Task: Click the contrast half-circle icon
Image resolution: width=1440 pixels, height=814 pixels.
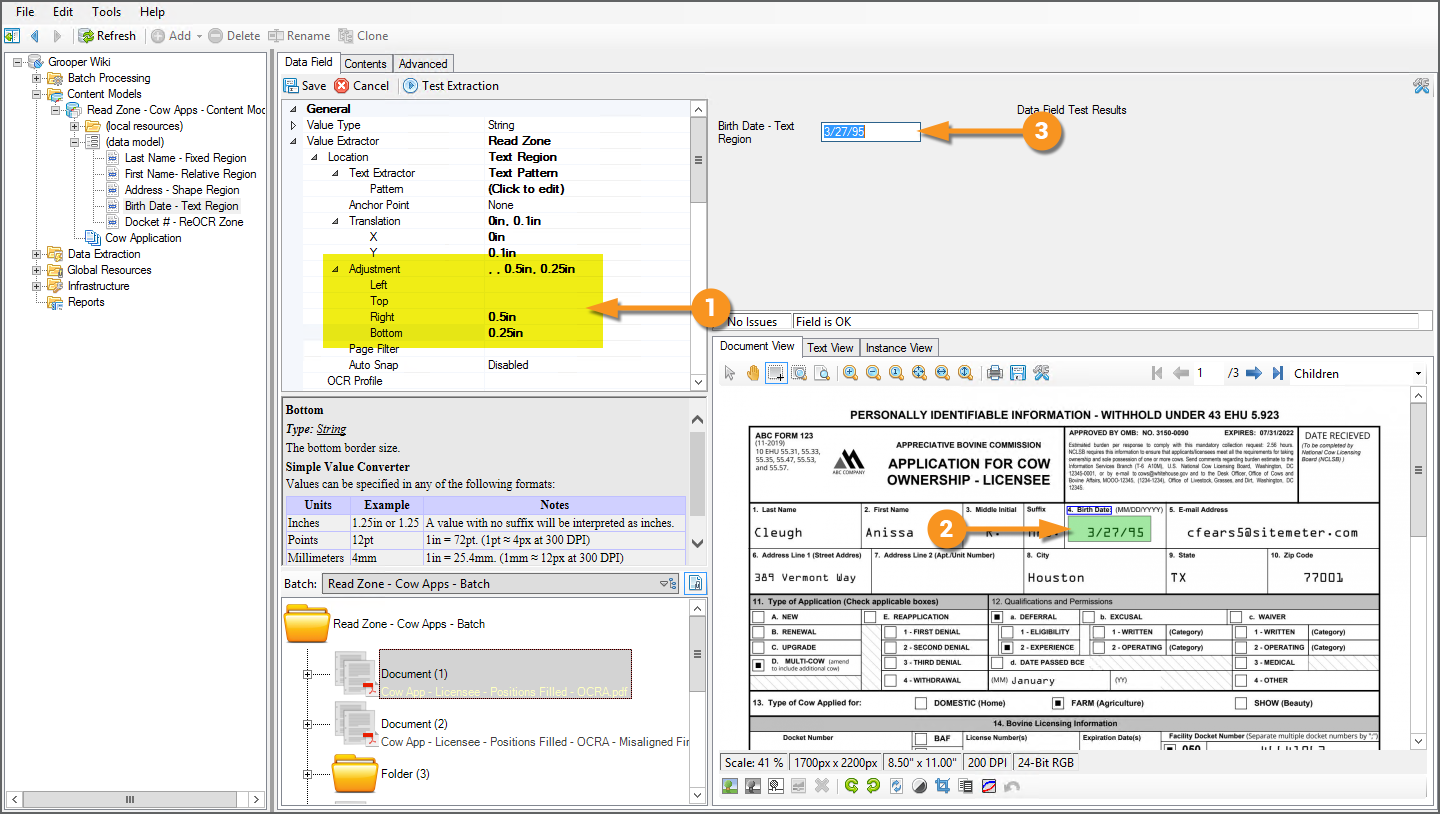Action: click(919, 786)
